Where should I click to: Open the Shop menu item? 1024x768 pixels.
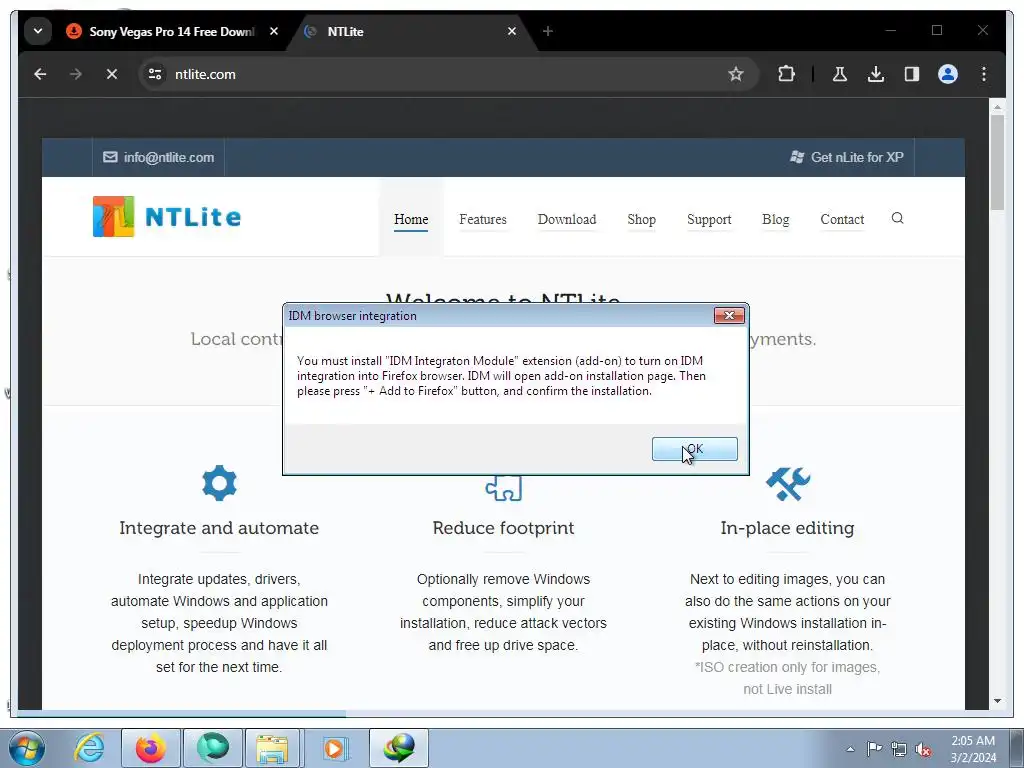(641, 219)
